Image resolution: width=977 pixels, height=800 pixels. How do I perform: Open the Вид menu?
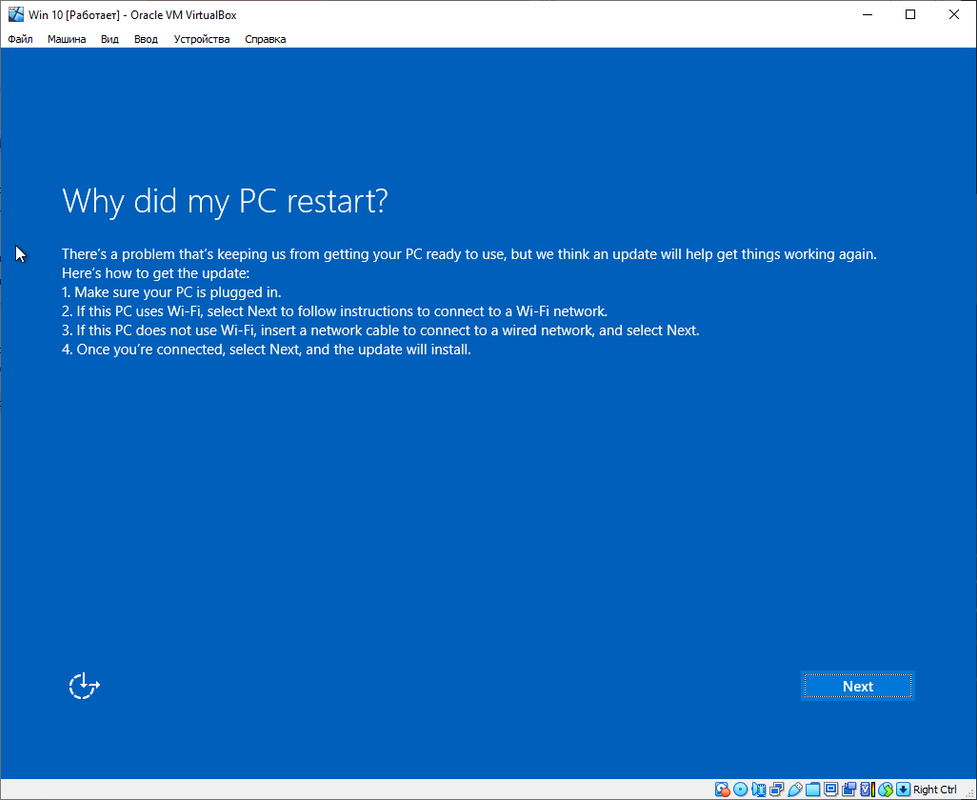110,39
